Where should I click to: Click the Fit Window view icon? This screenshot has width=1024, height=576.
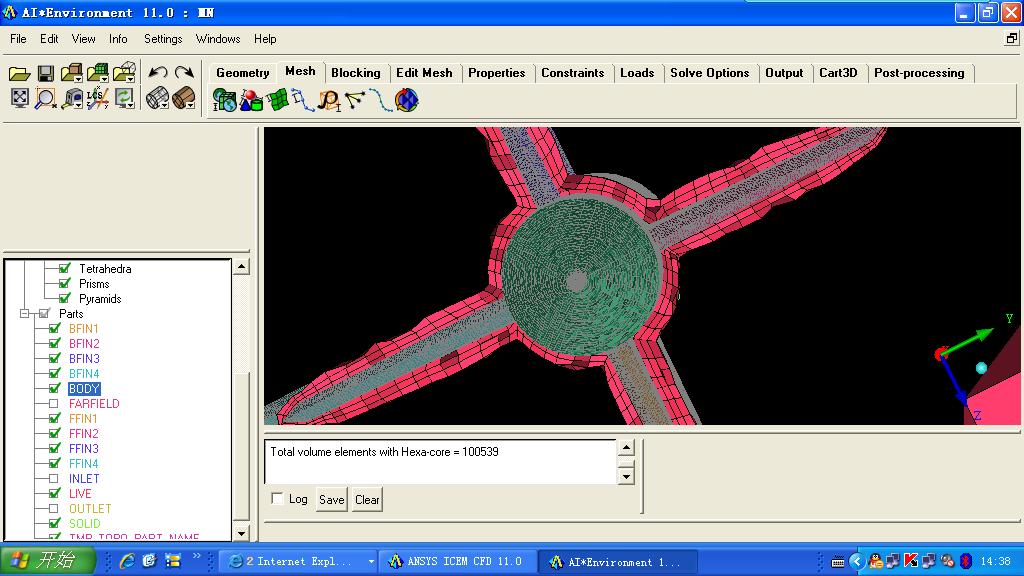[x=19, y=98]
